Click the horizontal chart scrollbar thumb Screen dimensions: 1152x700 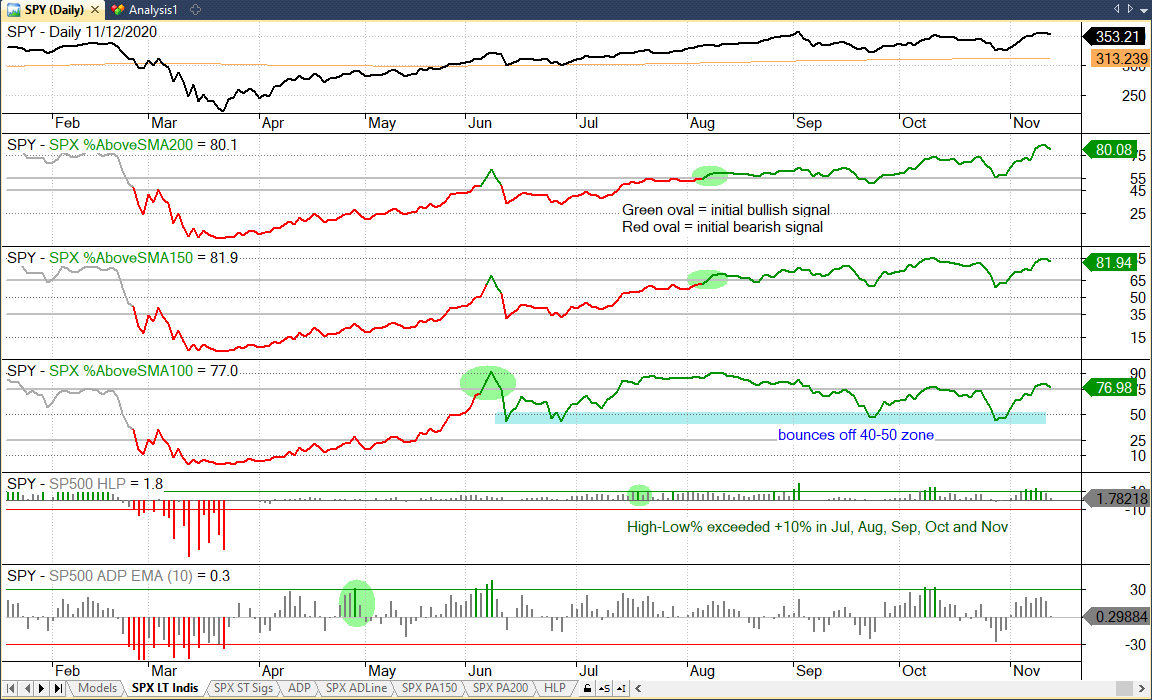[x=1124, y=688]
